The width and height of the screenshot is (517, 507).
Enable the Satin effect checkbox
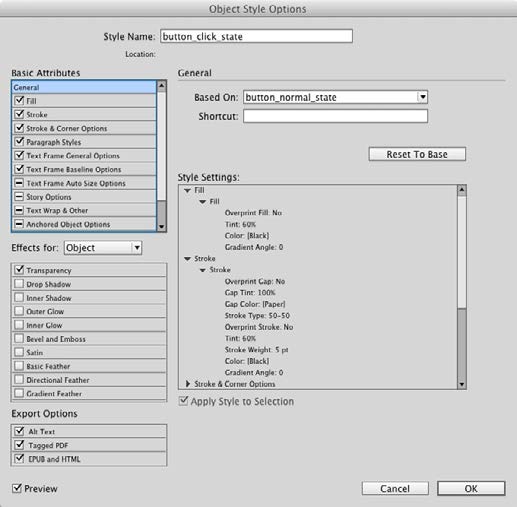[x=19, y=352]
